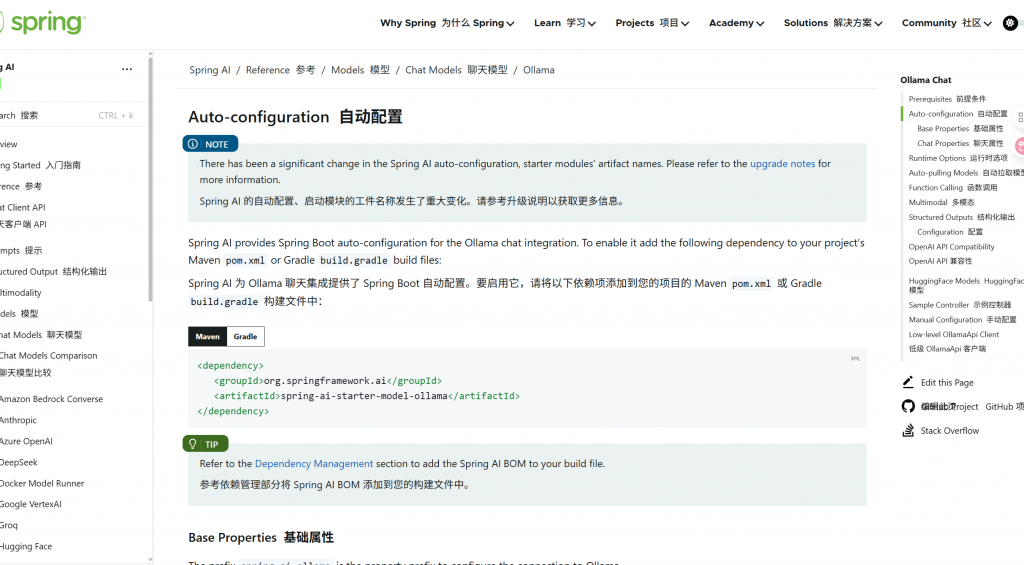Open the upgrade notes link
This screenshot has height=565, width=1024.
click(782, 163)
